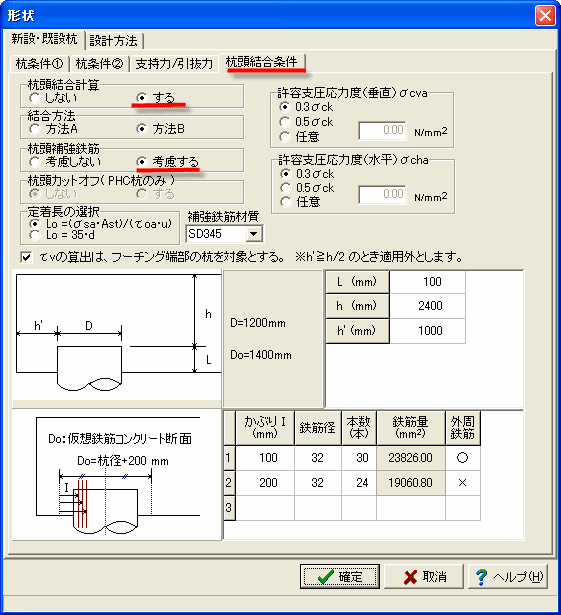Image resolution: width=561 pixels, height=615 pixels.
Task: Click the L (mm) value cell 100
Action: click(428, 282)
